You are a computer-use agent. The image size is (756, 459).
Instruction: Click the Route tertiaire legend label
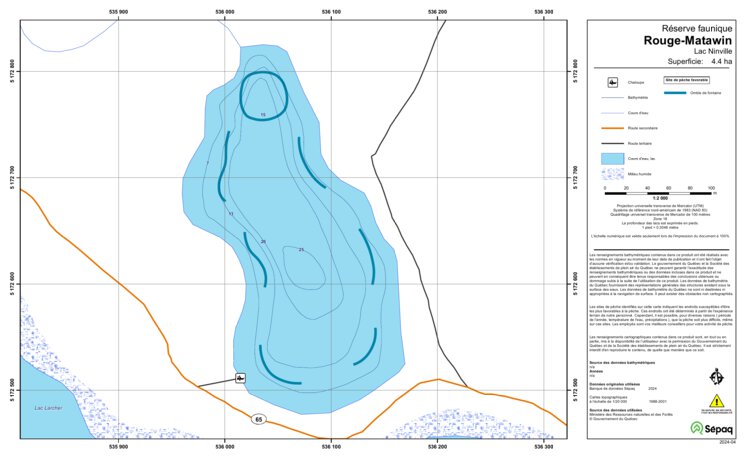[640, 144]
